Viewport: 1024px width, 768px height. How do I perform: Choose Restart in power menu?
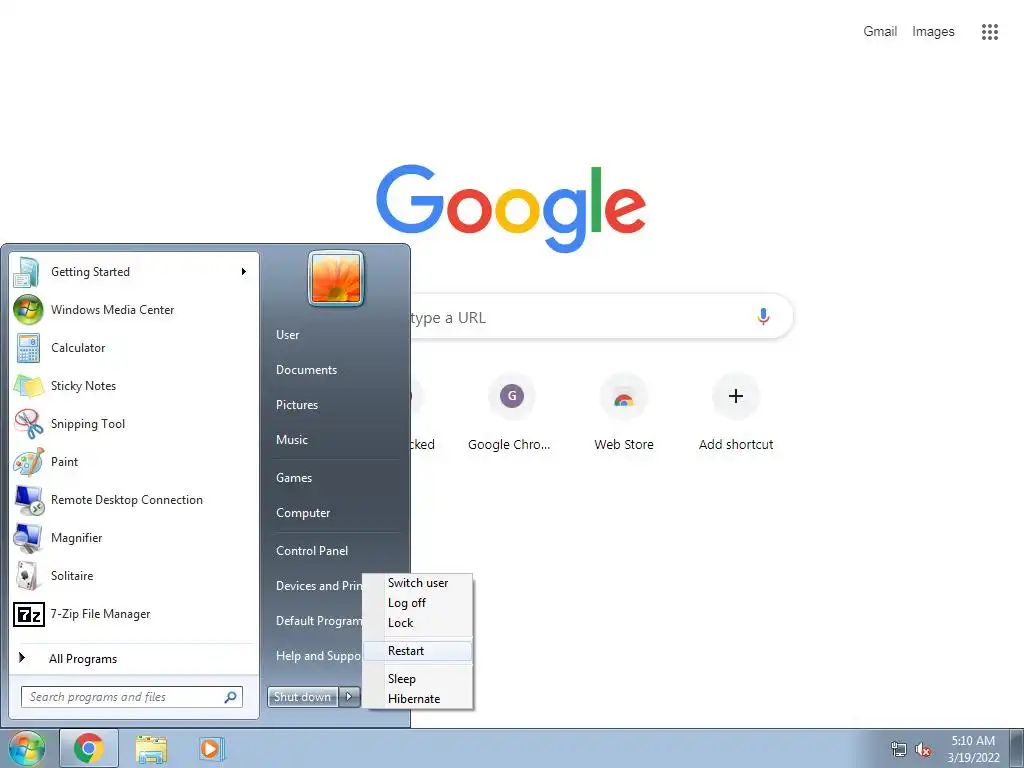(x=418, y=650)
